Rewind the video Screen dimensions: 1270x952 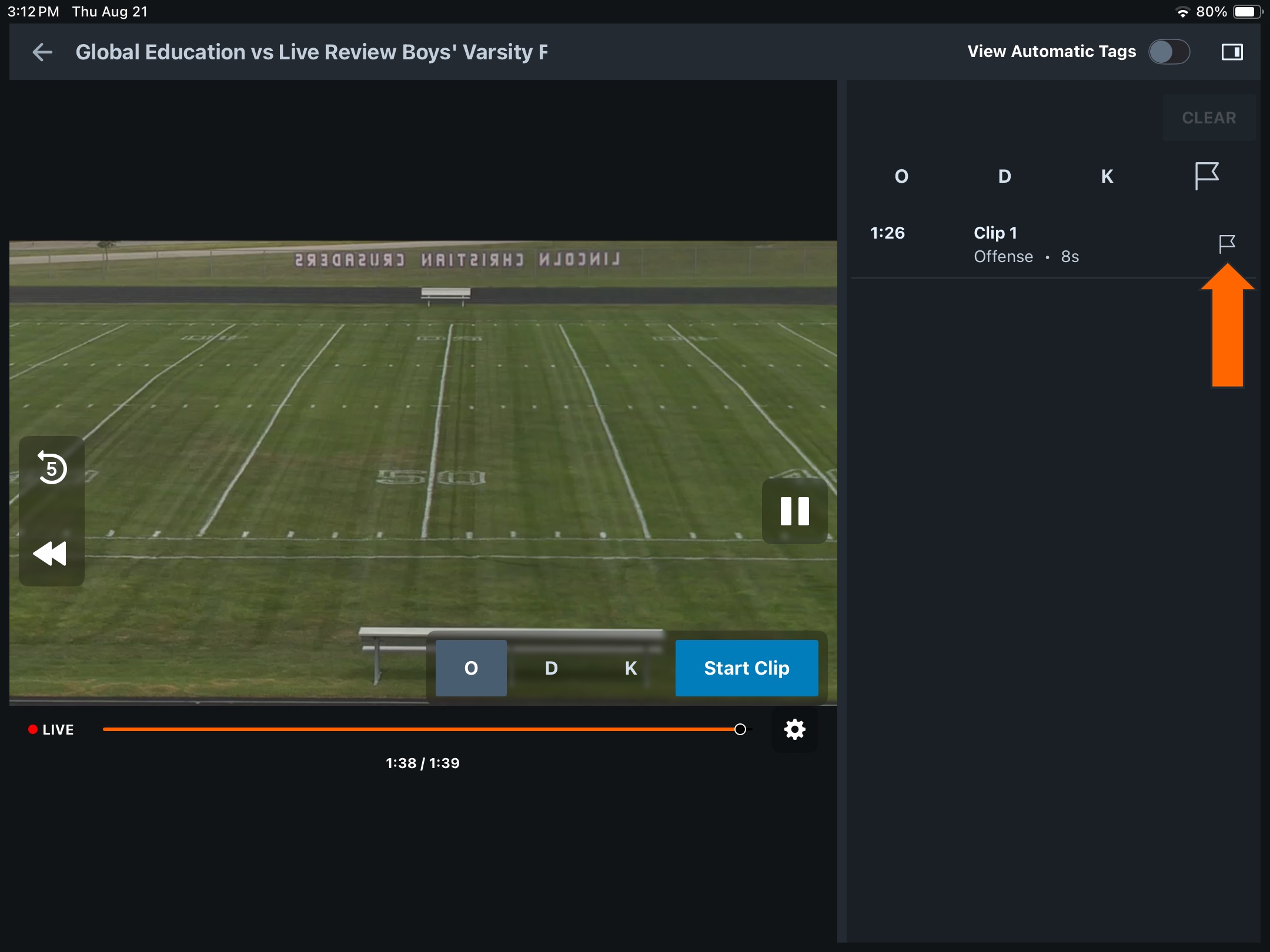pos(50,553)
